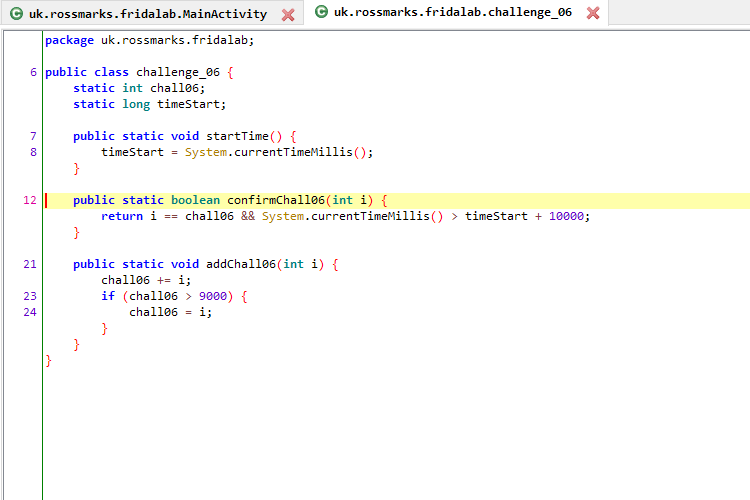
Task: Click the class icon on MainActivity tab
Action: click(x=16, y=14)
